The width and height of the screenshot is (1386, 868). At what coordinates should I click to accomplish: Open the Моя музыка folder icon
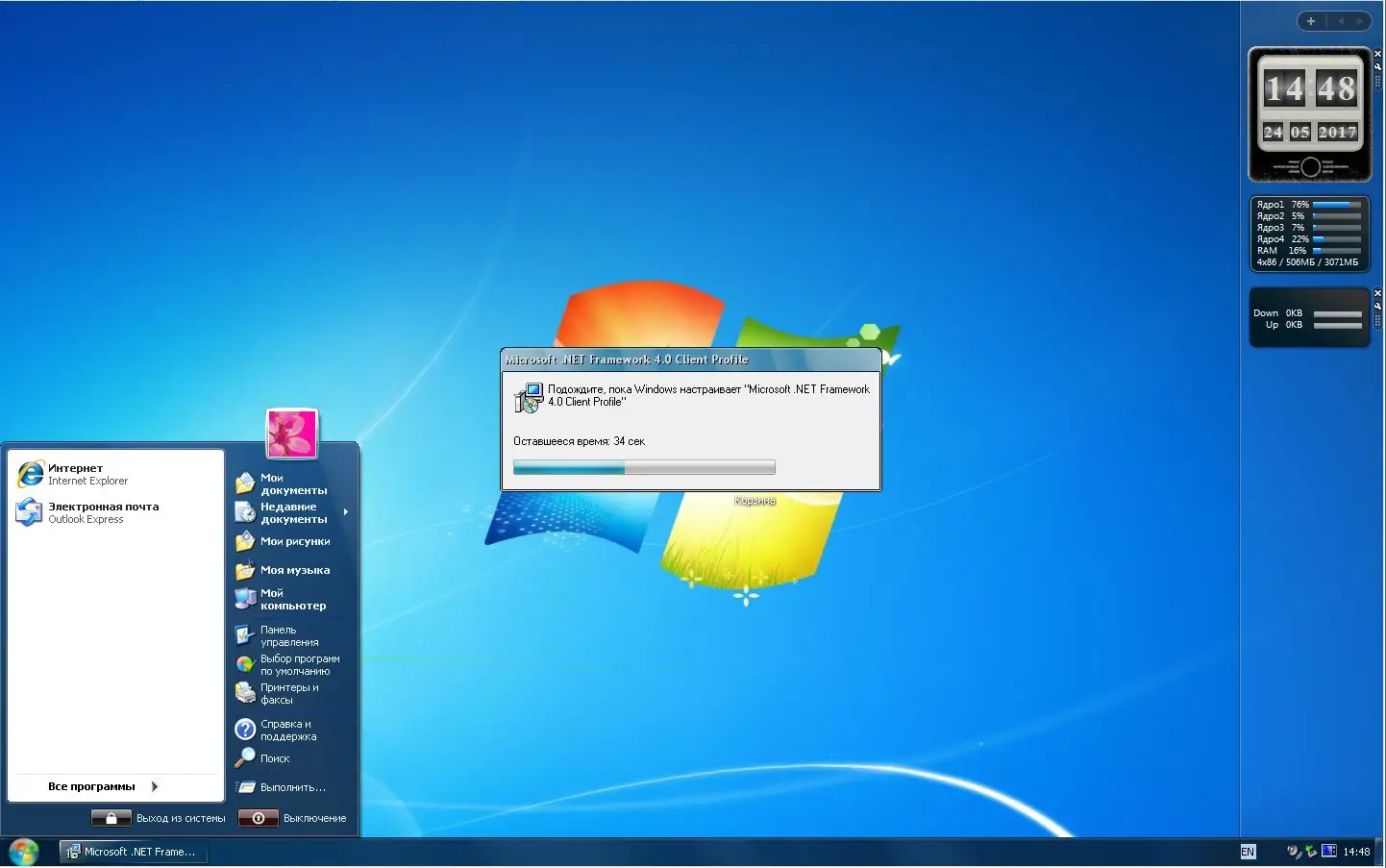pyautogui.click(x=245, y=570)
